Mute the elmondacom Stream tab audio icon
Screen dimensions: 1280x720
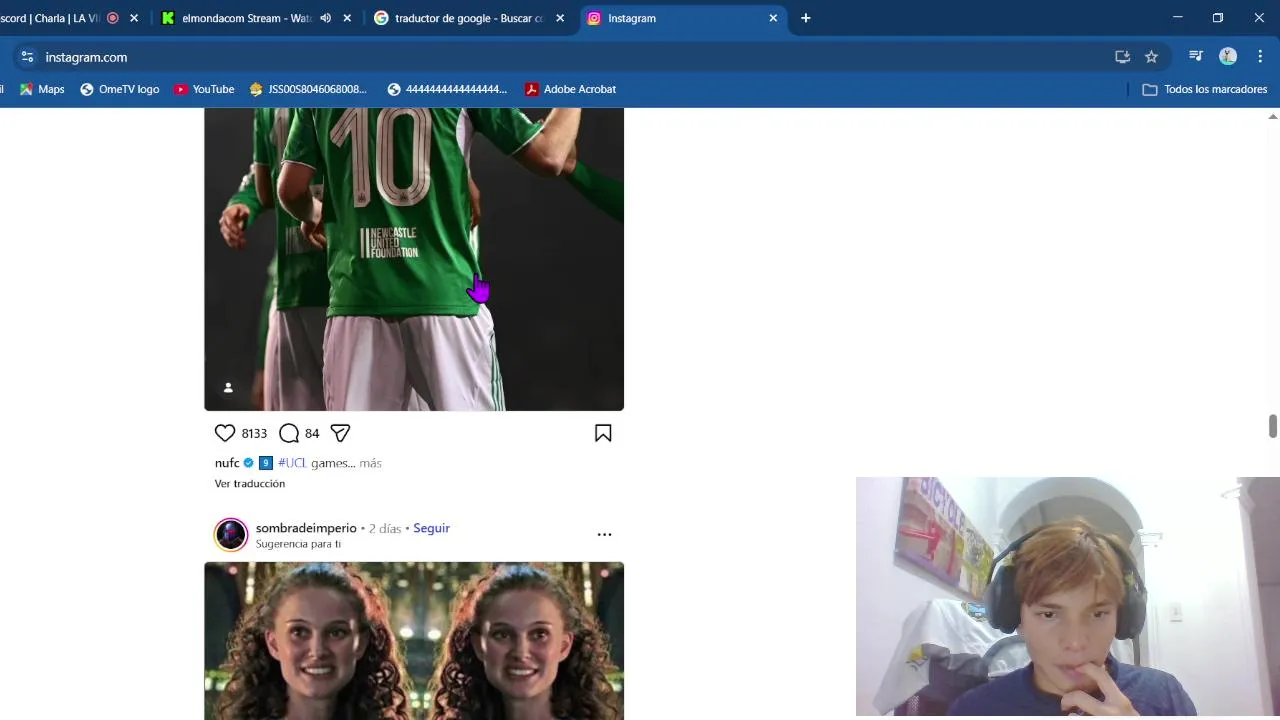coord(325,18)
